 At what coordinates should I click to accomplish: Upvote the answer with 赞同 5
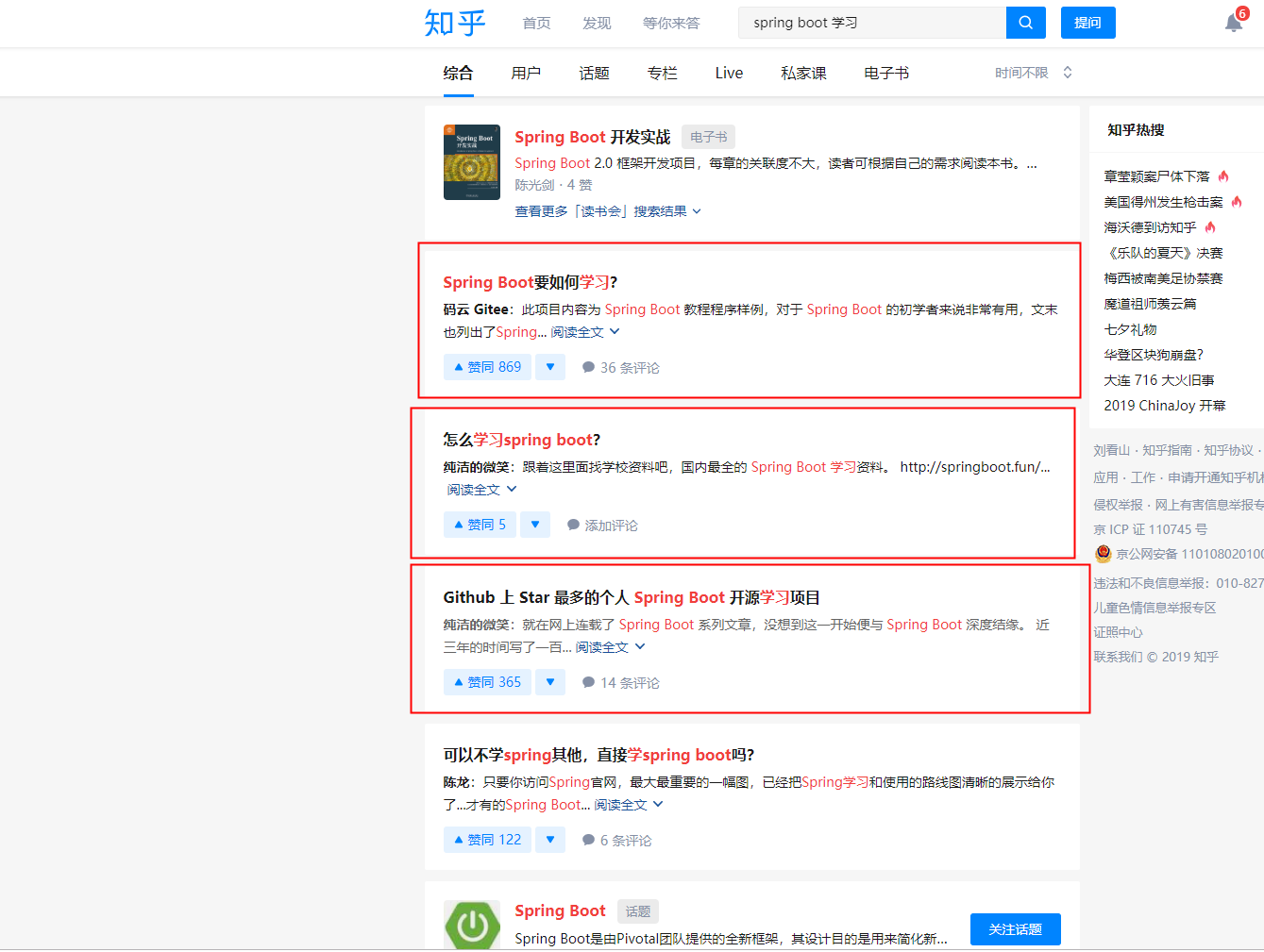pyautogui.click(x=480, y=525)
